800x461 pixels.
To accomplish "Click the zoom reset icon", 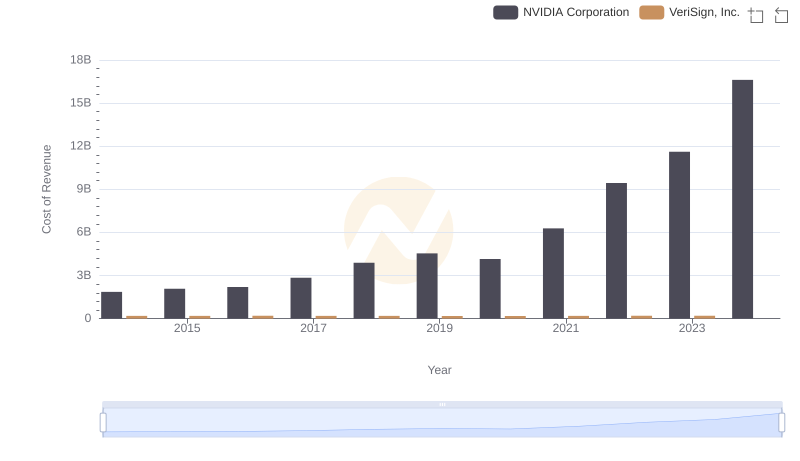I will 781,15.
